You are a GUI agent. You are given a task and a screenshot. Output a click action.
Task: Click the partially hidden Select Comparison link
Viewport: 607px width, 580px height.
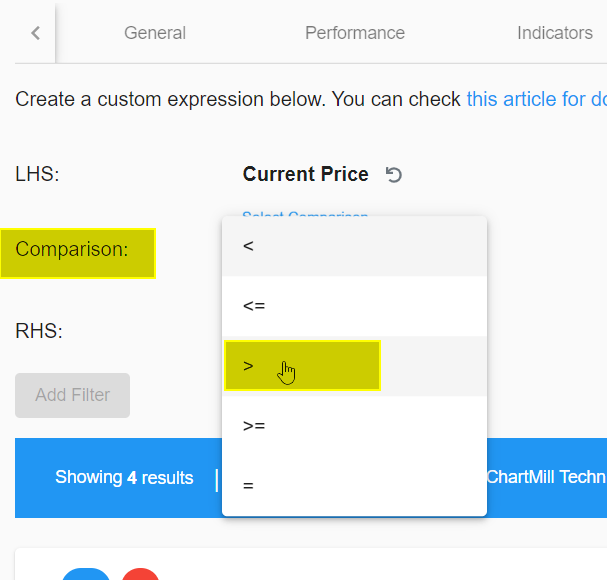tap(305, 213)
